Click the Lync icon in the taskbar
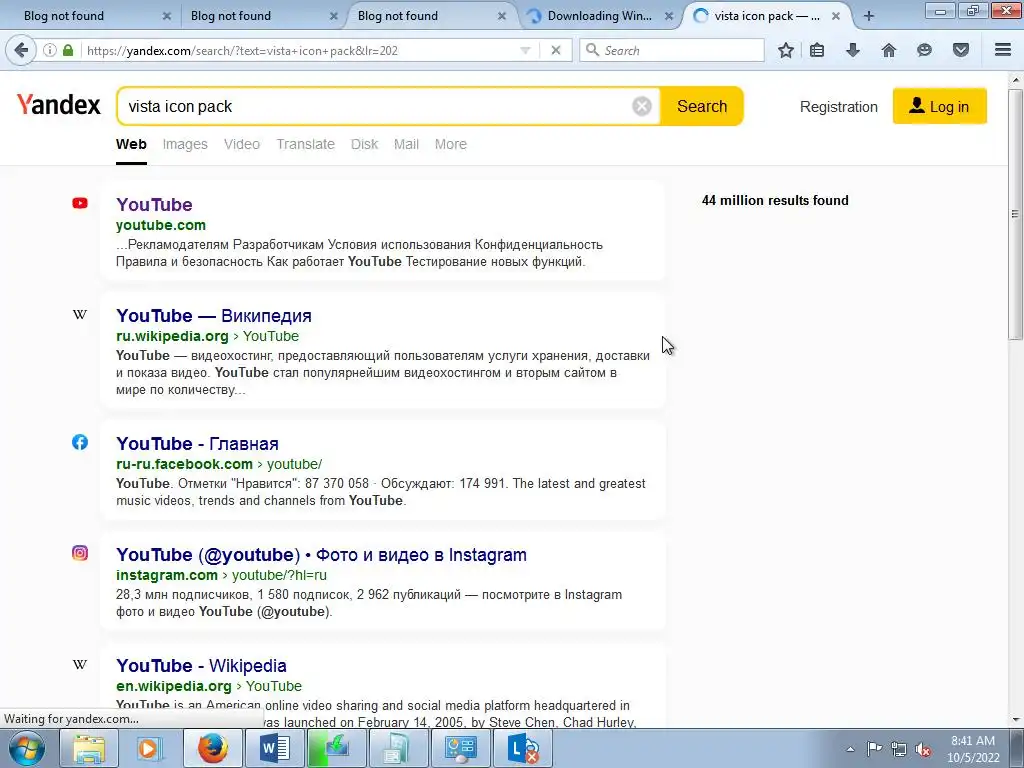Screen dimensions: 1024x768 tap(522, 748)
